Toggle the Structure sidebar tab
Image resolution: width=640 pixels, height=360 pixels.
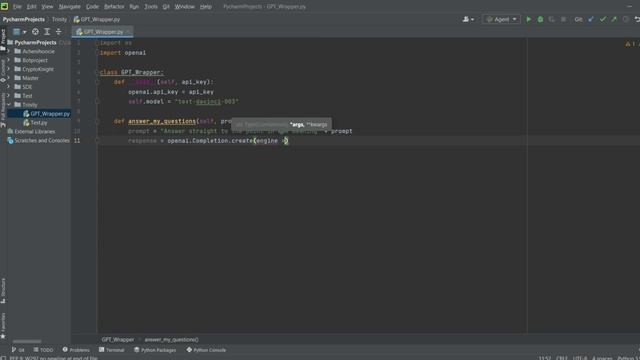(x=3, y=291)
